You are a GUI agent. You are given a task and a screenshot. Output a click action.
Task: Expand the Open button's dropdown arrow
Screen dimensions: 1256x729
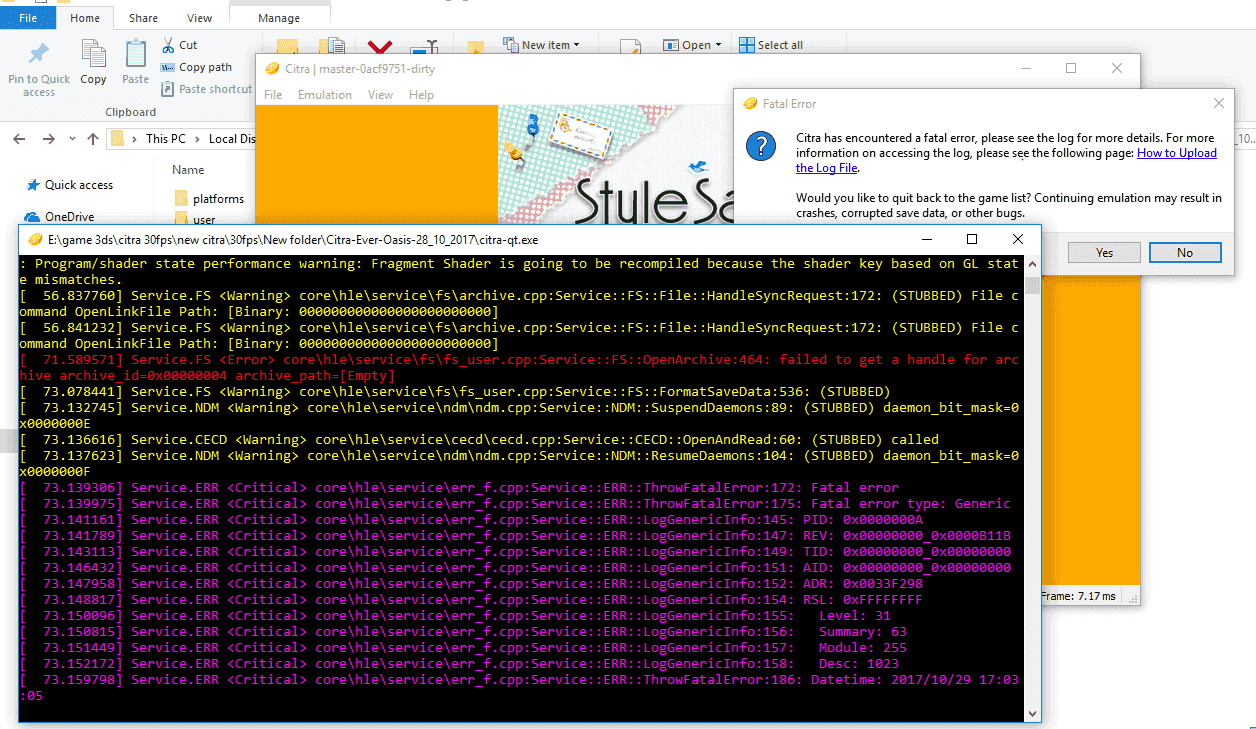point(718,45)
